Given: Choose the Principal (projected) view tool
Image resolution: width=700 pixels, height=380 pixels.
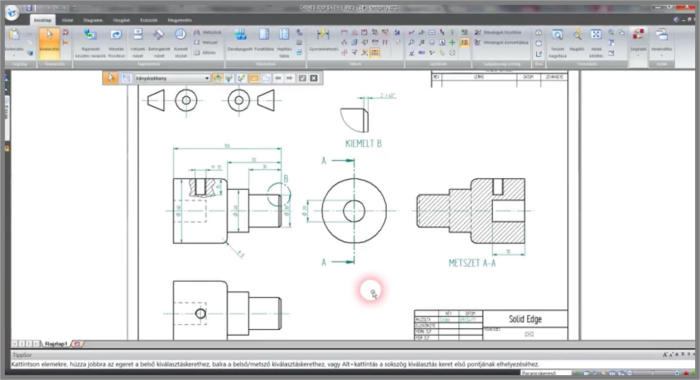Looking at the screenshot, I should [x=138, y=43].
